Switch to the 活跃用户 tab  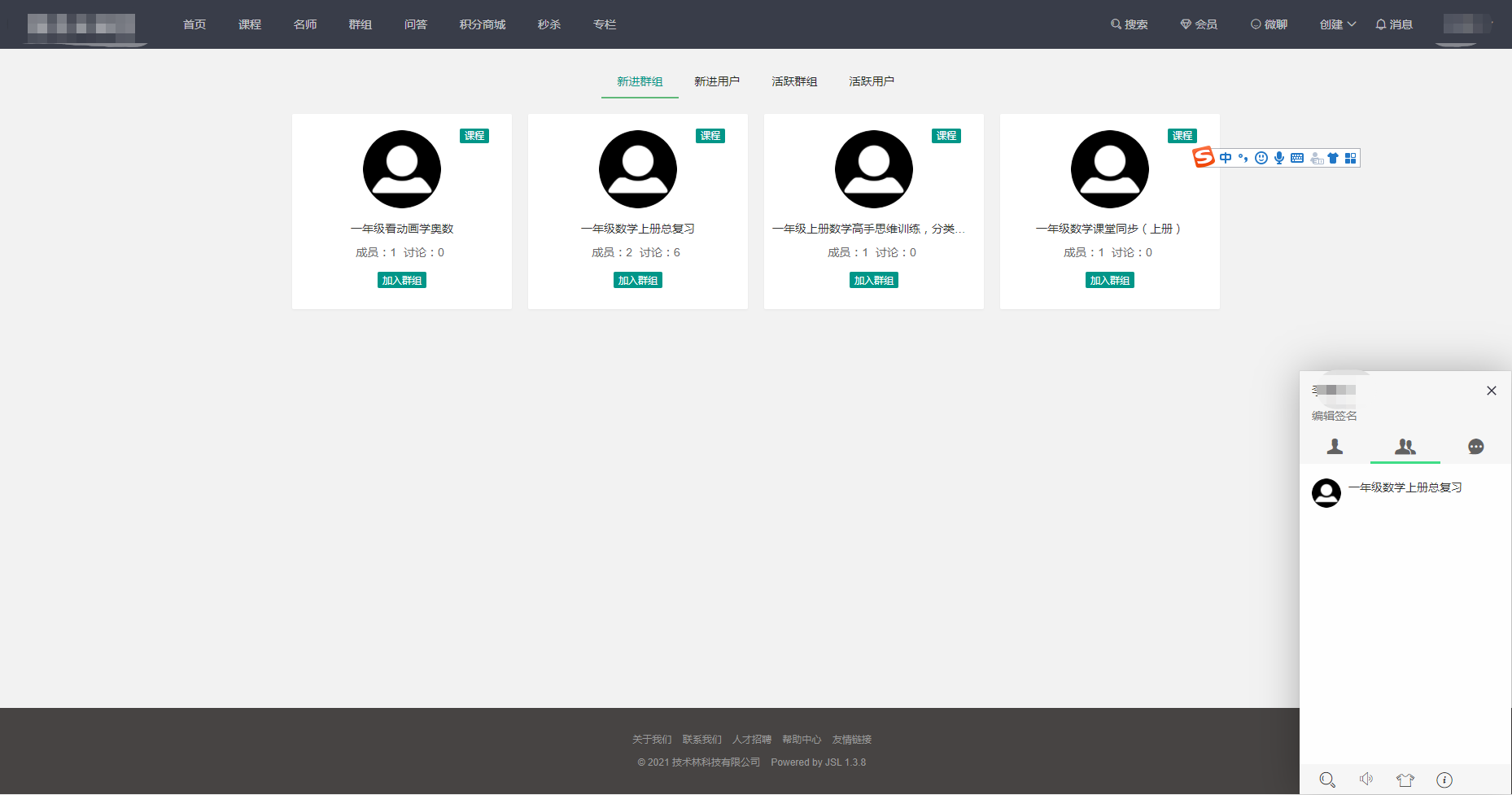click(x=872, y=81)
